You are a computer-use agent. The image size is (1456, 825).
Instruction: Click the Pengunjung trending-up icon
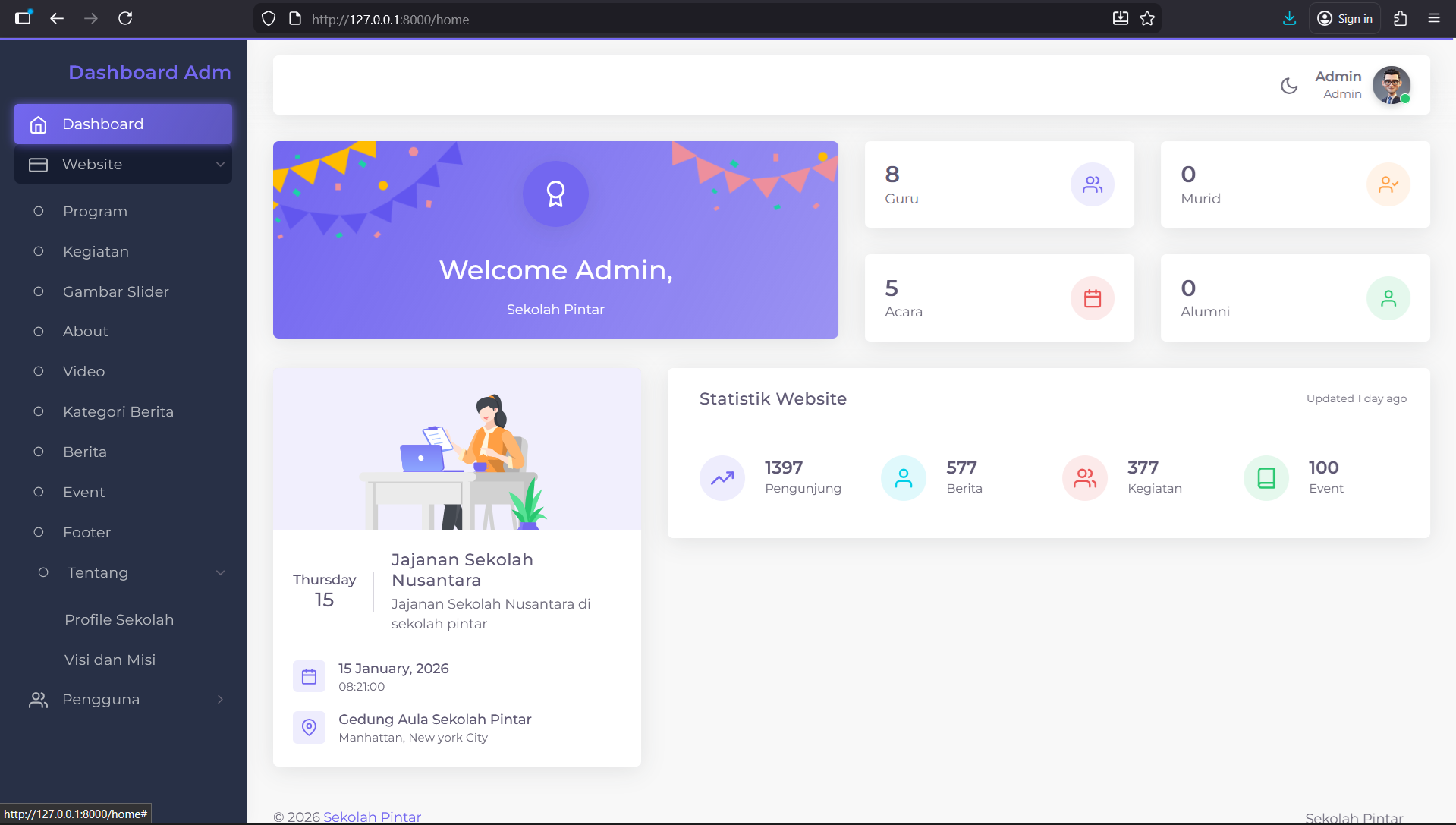click(x=722, y=478)
